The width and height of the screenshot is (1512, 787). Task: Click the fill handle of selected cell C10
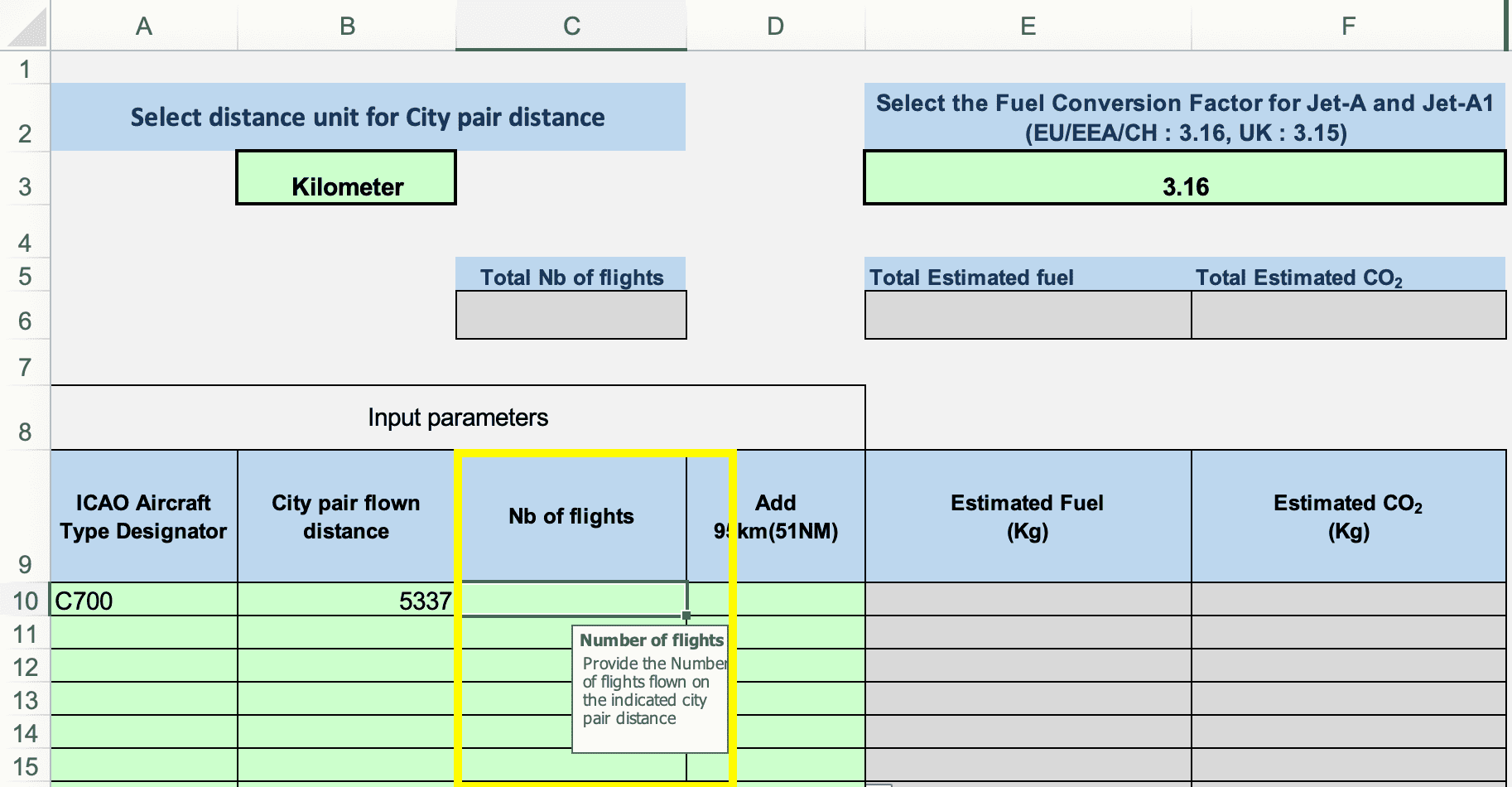click(x=686, y=616)
